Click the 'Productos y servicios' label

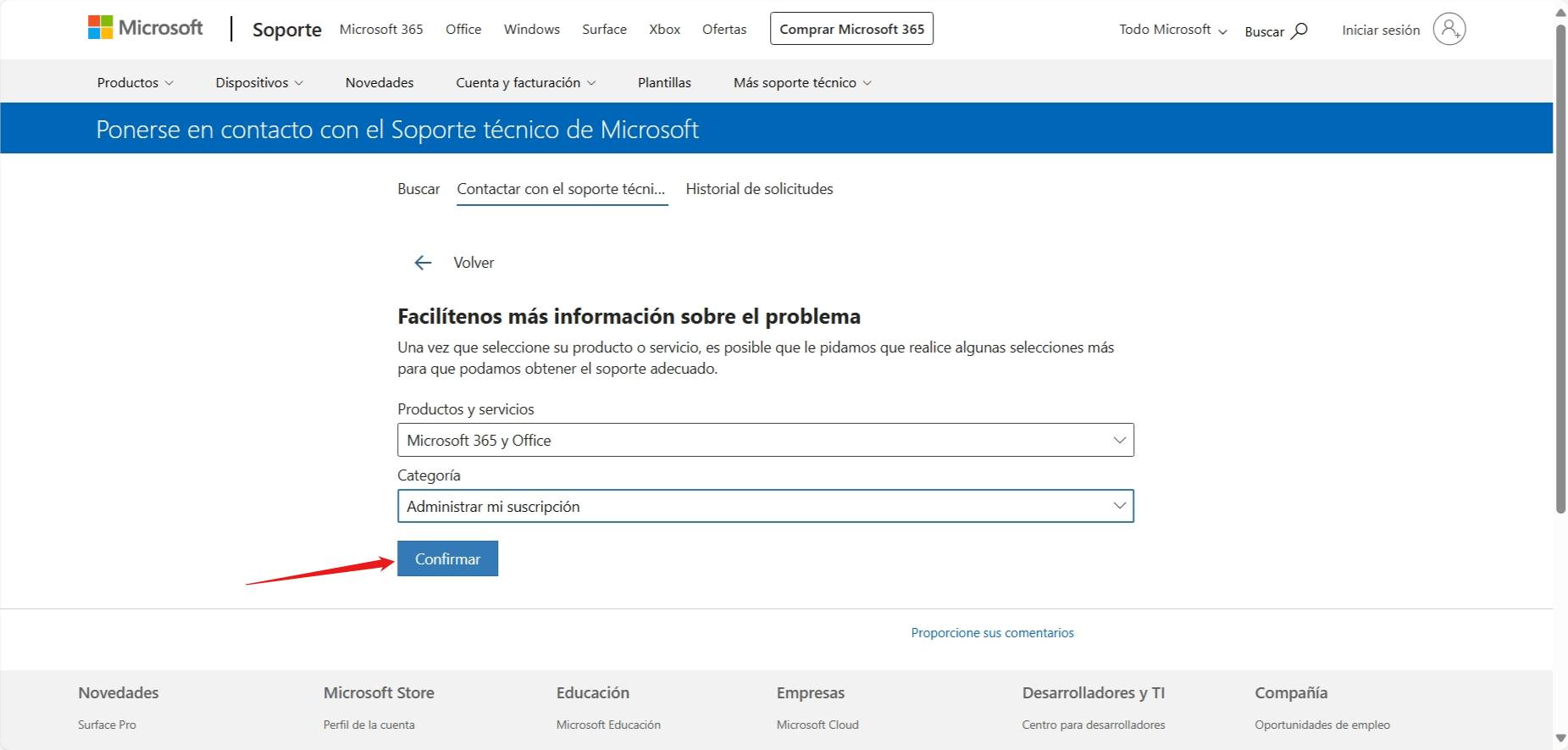[x=466, y=409]
